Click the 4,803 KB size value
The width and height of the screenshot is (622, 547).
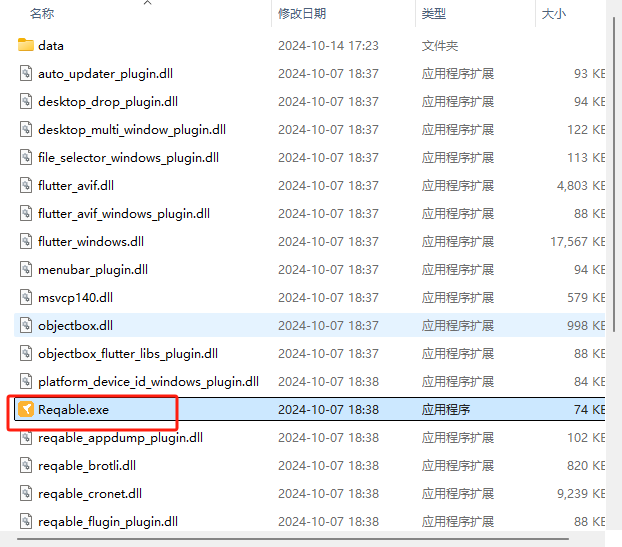[x=581, y=186]
